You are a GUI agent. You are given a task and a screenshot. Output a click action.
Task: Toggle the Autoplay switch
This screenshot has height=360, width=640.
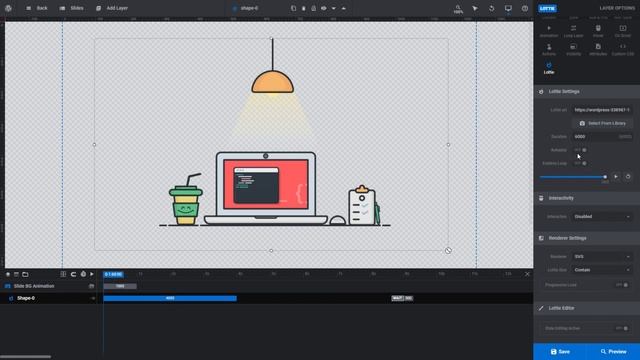tap(581, 150)
